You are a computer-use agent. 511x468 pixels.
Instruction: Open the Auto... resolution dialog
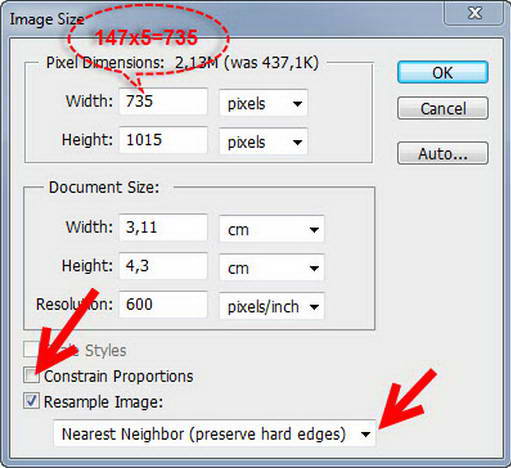pyautogui.click(x=443, y=153)
